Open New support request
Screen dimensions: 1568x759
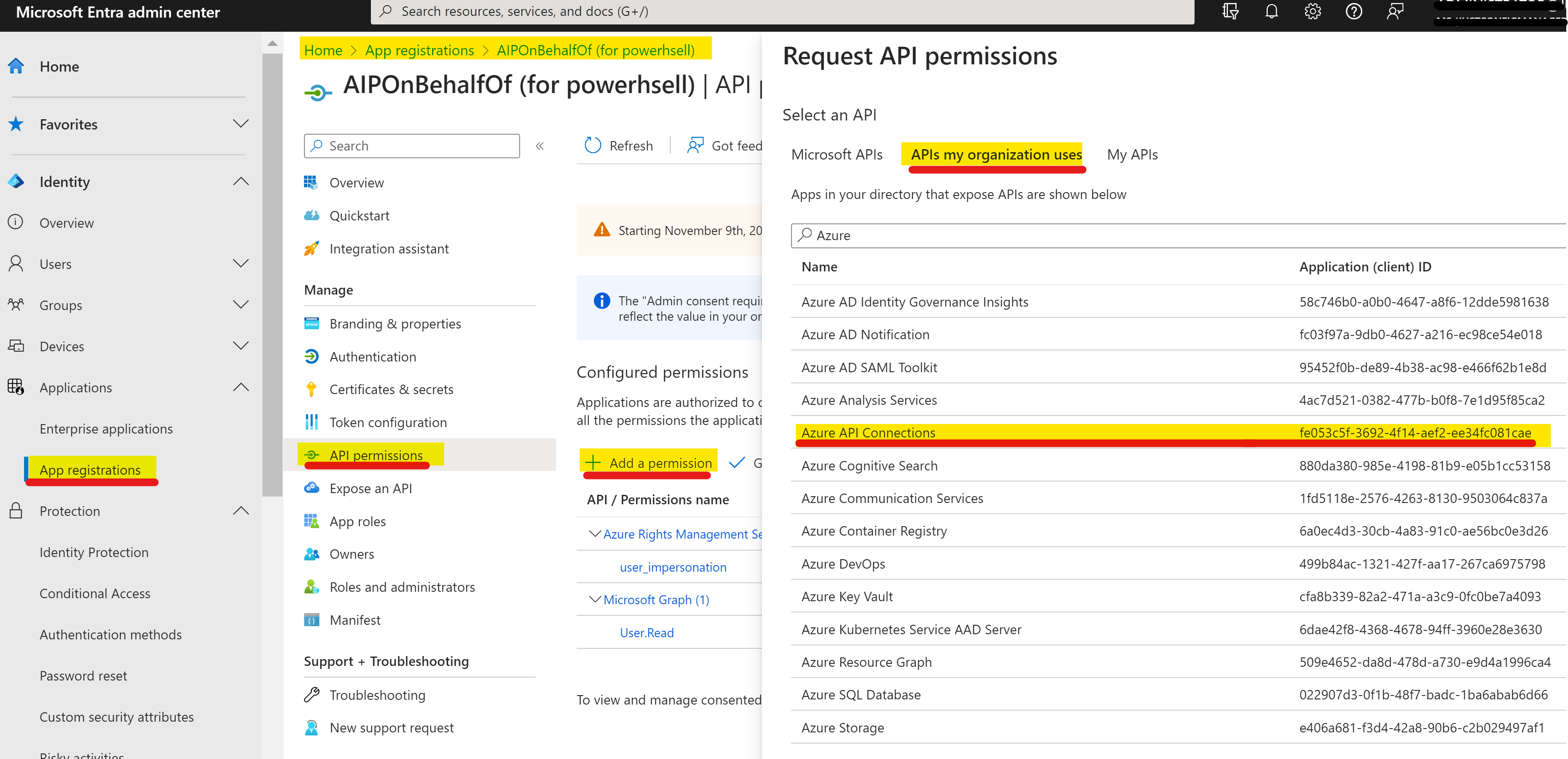pyautogui.click(x=391, y=727)
